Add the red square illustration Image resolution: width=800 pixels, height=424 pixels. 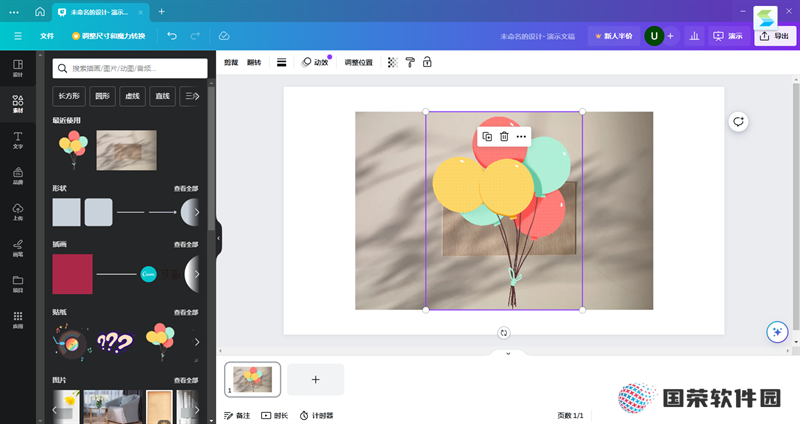[72, 274]
